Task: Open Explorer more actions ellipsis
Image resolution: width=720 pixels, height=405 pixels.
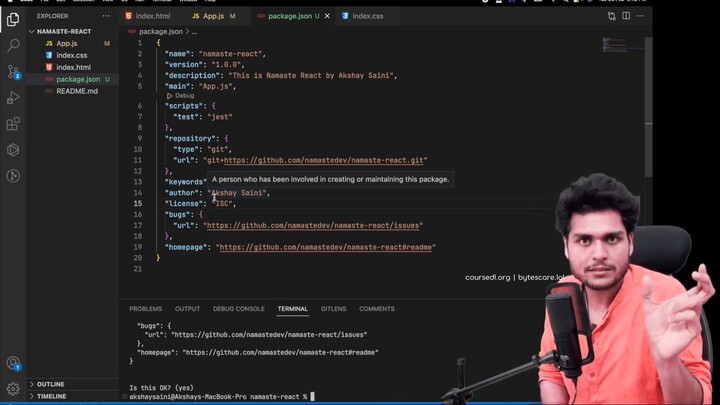Action: tap(106, 16)
